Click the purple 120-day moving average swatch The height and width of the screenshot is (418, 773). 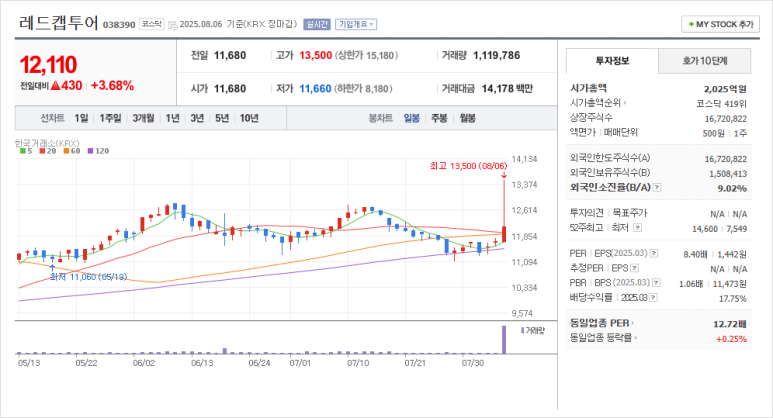[x=90, y=151]
